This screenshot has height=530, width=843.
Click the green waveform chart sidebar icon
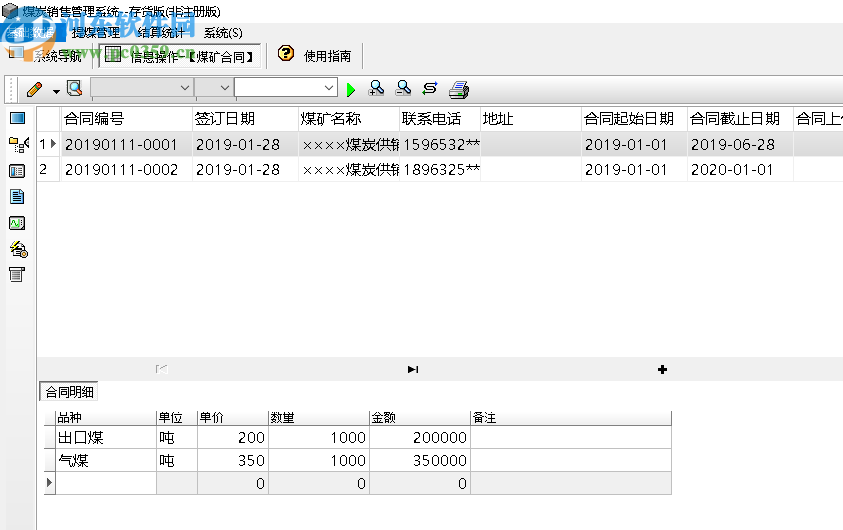point(17,223)
